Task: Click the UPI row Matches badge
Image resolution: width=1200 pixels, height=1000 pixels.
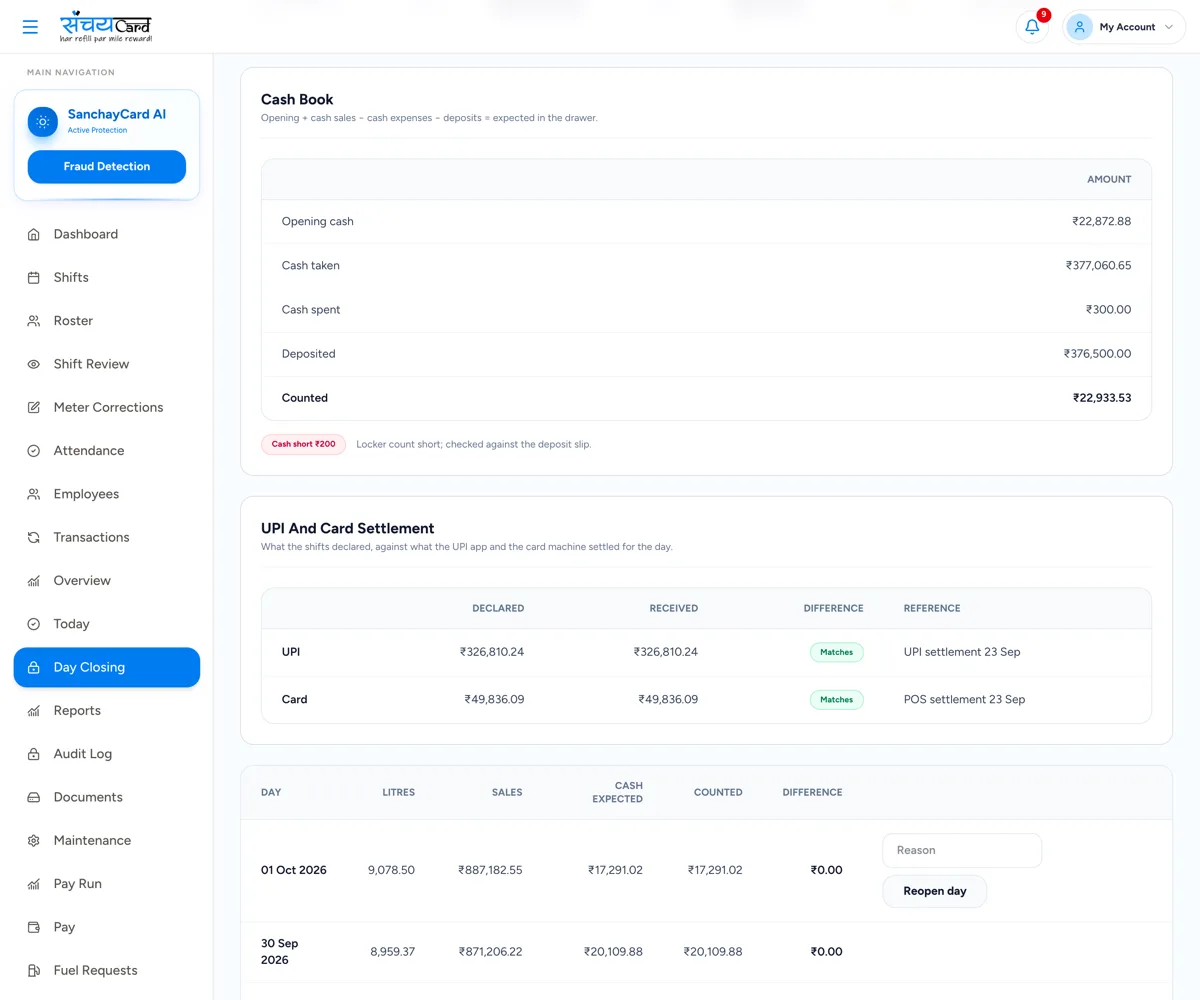Action: click(x=837, y=652)
